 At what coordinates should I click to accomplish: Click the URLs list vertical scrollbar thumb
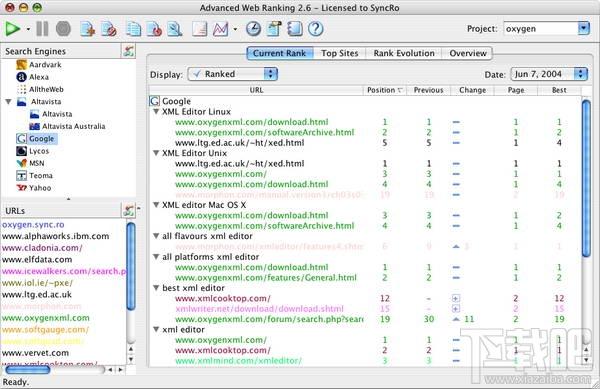(131, 267)
